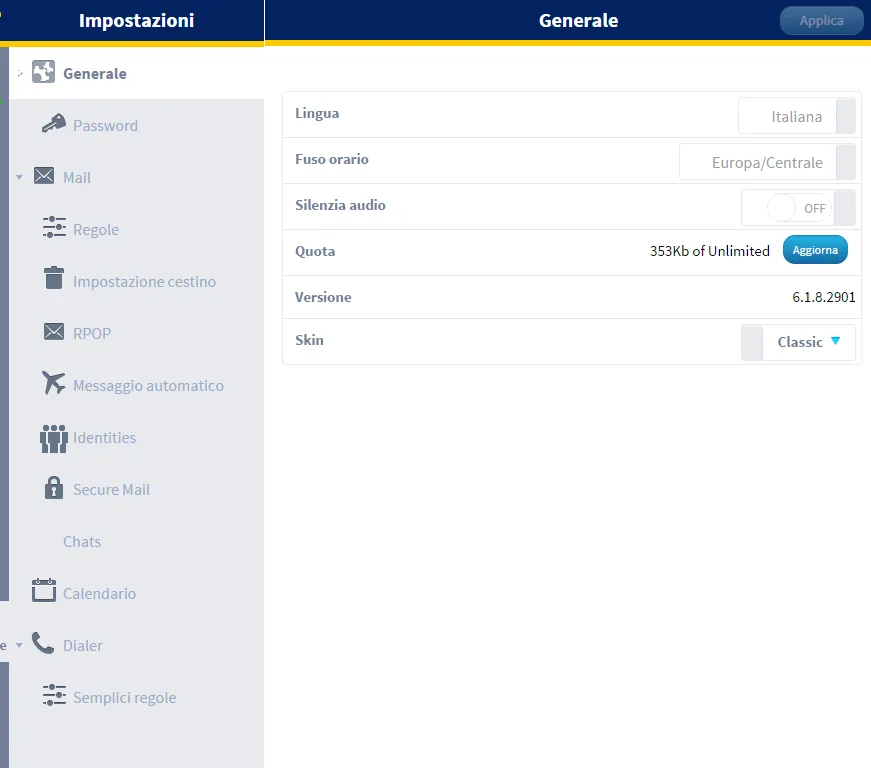871x768 pixels.
Task: Click the Calendario calendar icon
Action: [x=43, y=591]
